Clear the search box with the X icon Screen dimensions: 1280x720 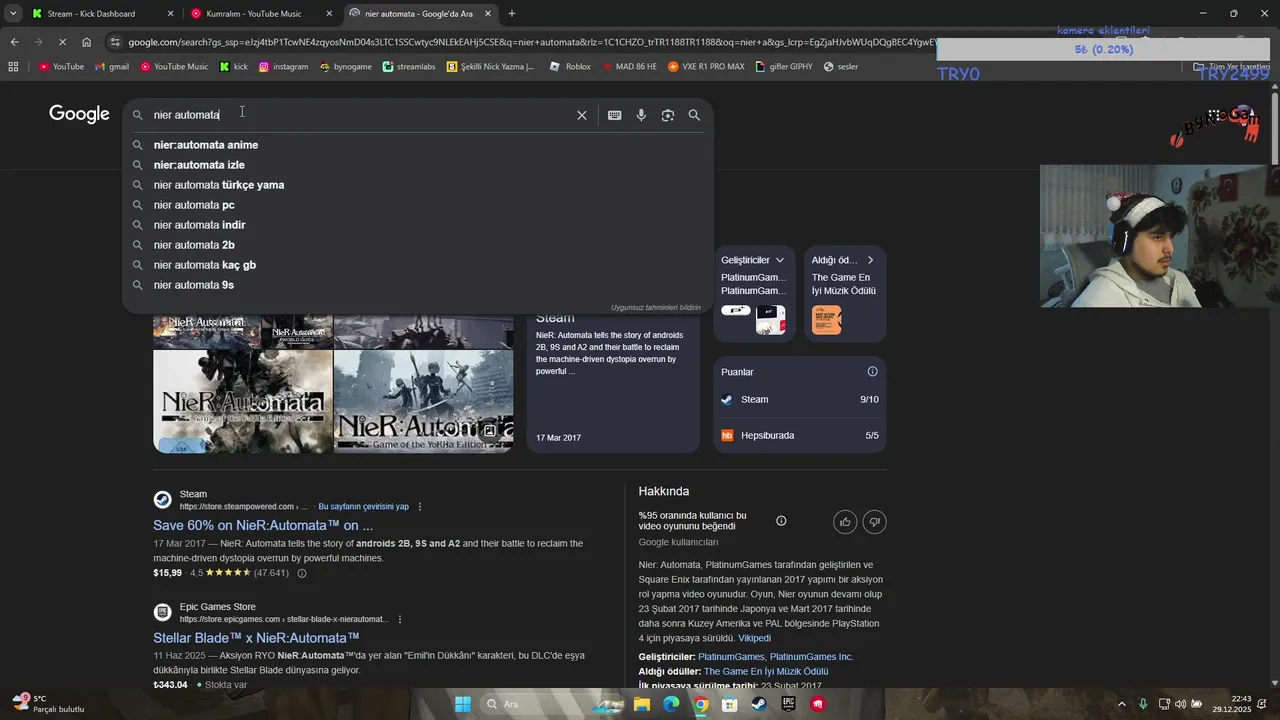(581, 115)
